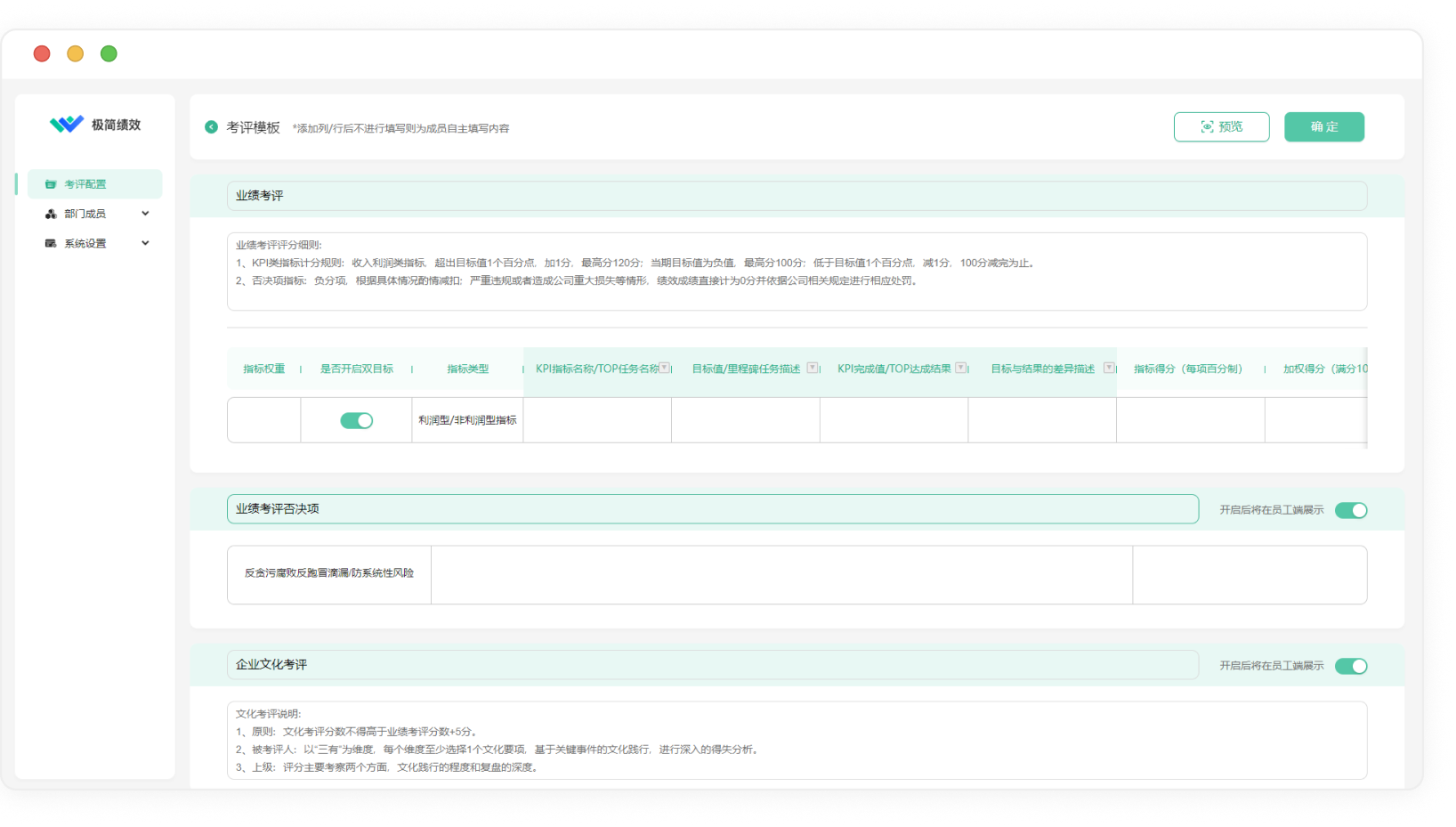Toggle the 是否开启双目标 switch in table row

coord(356,420)
